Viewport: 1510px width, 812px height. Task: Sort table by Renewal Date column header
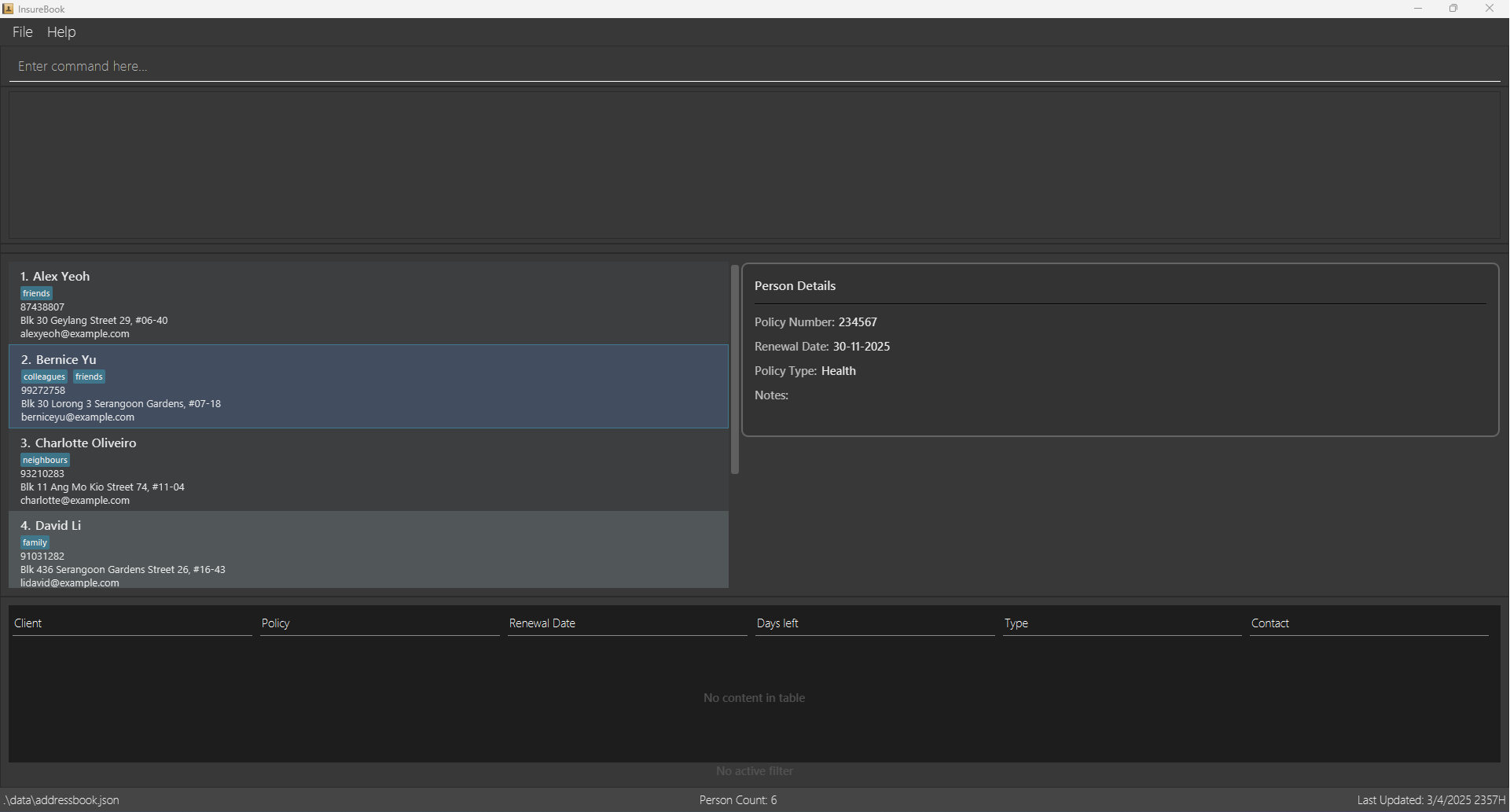pos(627,623)
